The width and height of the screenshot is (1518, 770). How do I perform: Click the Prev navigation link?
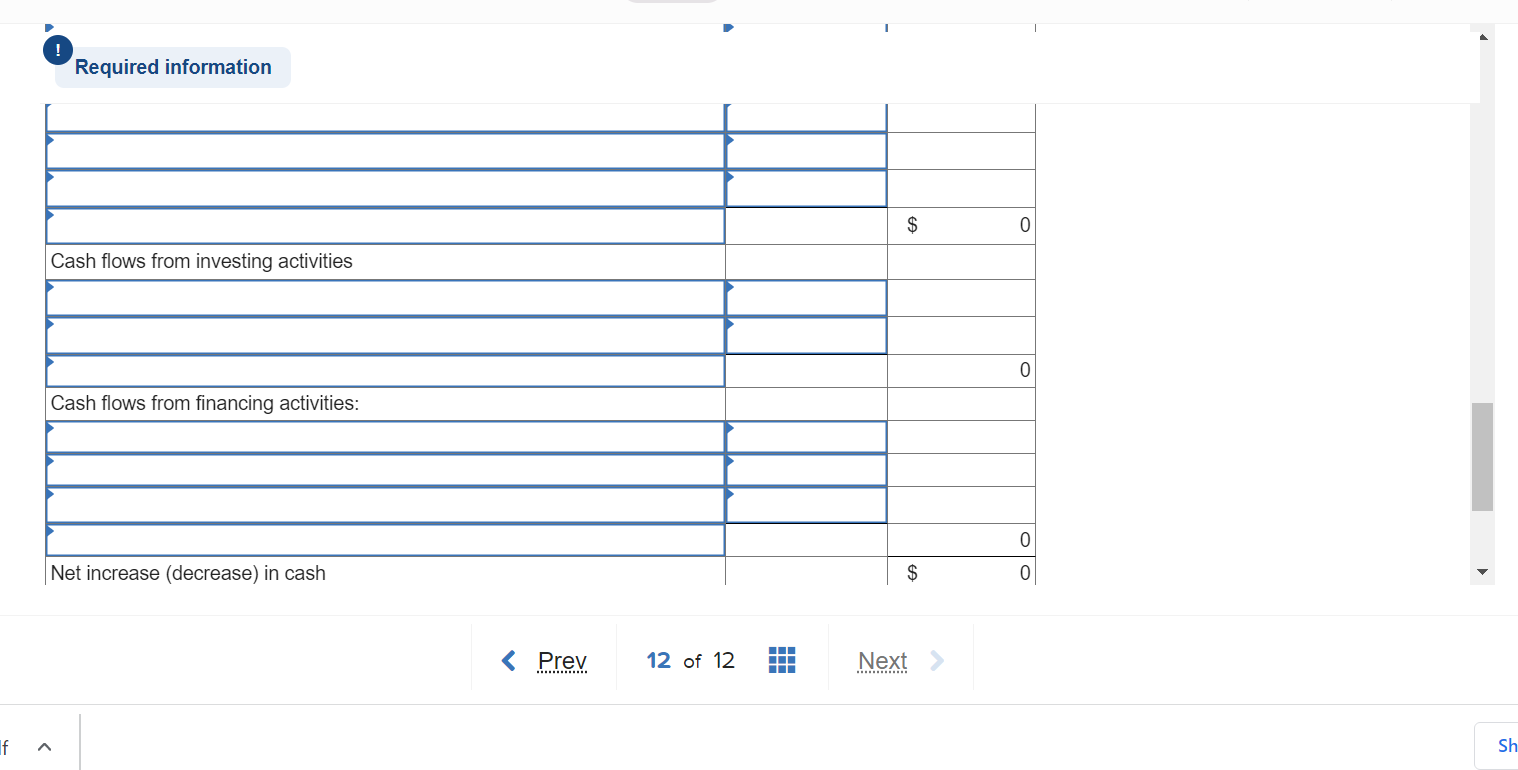(561, 660)
